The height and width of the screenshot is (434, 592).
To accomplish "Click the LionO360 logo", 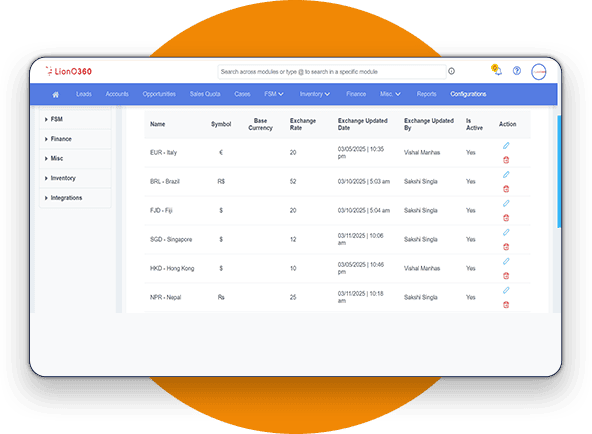I will [68, 71].
